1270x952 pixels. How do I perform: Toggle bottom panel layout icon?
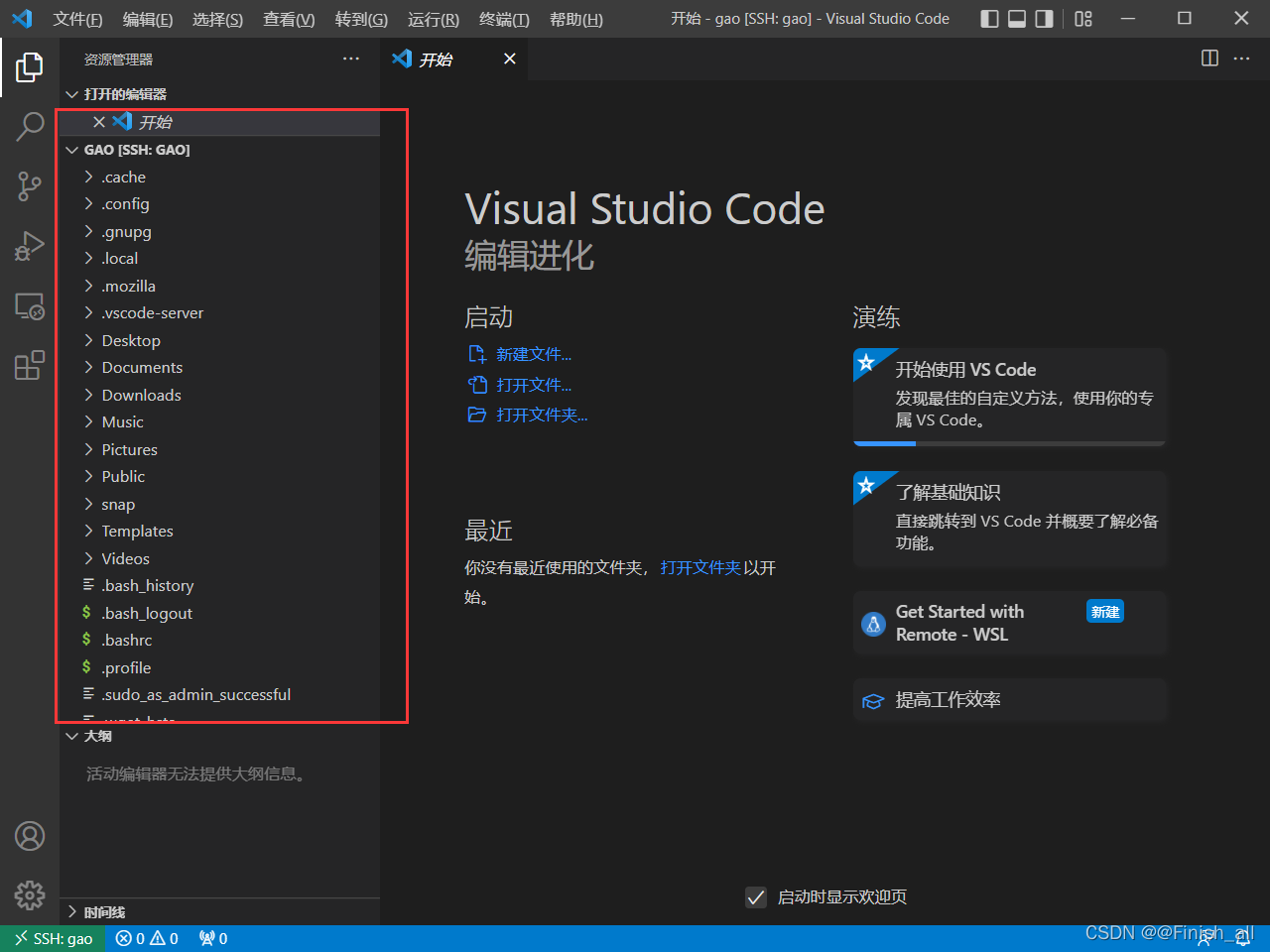click(x=1017, y=19)
